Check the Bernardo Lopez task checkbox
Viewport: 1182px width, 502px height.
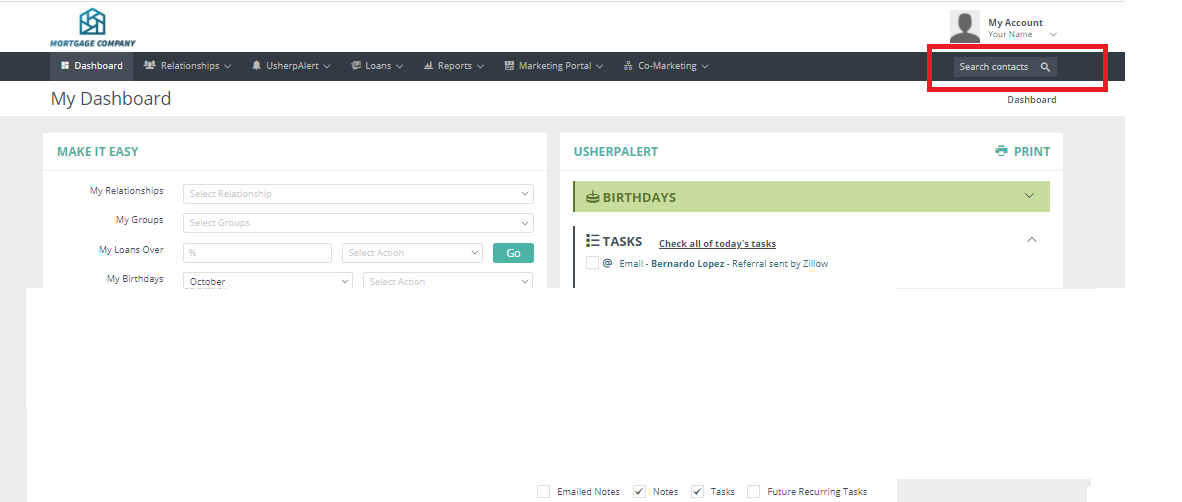pyautogui.click(x=592, y=263)
